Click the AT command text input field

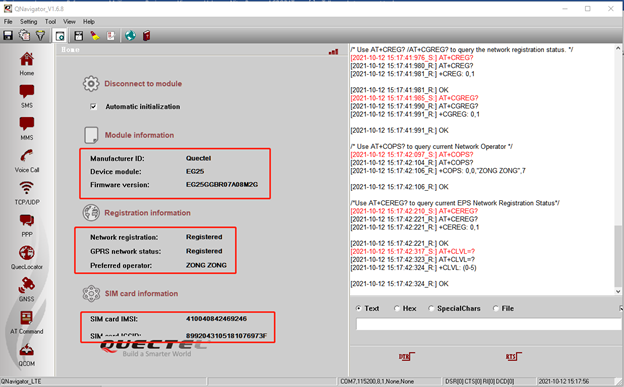coord(488,324)
